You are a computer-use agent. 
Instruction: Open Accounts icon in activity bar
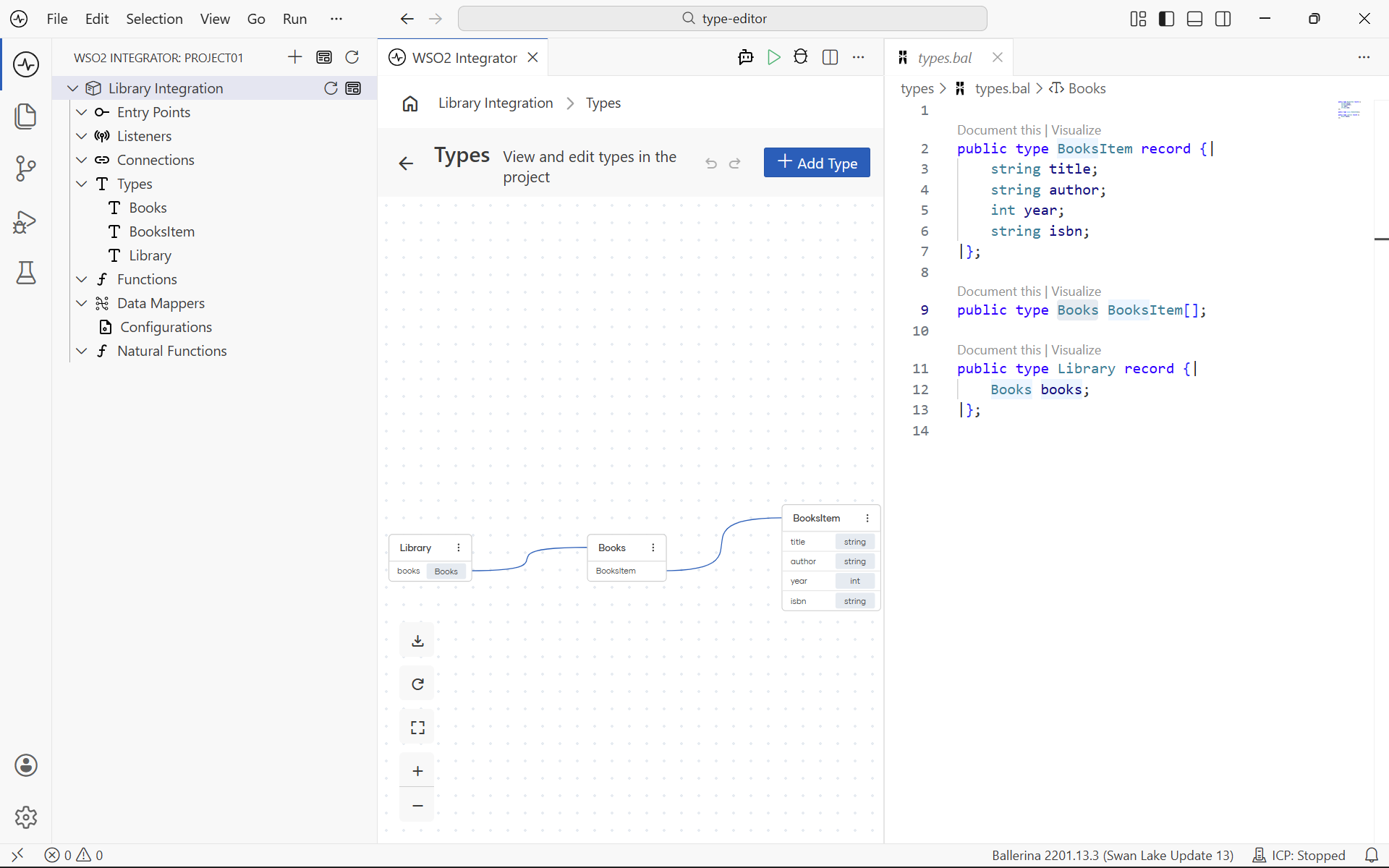tap(26, 765)
